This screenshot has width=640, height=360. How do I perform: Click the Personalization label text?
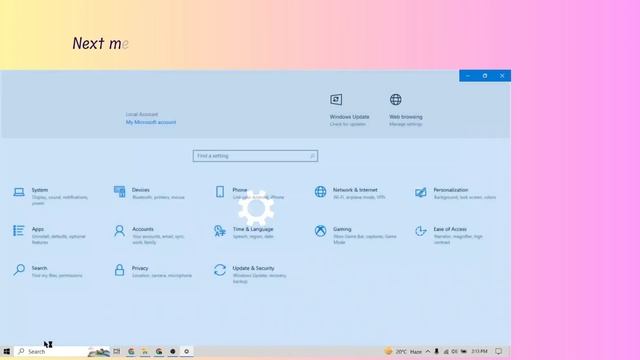[451, 190]
